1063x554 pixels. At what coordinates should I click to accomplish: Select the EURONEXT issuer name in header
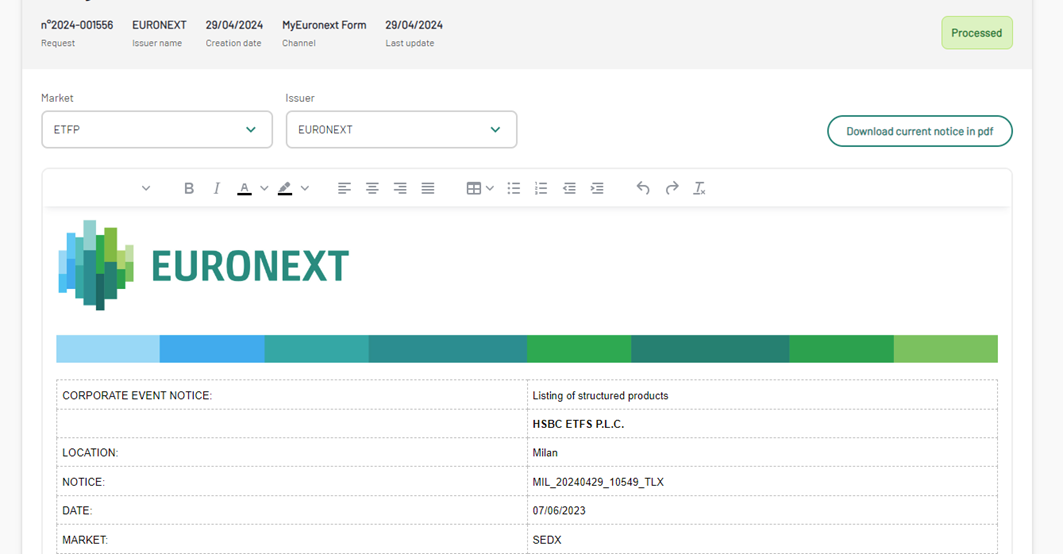pyautogui.click(x=159, y=25)
